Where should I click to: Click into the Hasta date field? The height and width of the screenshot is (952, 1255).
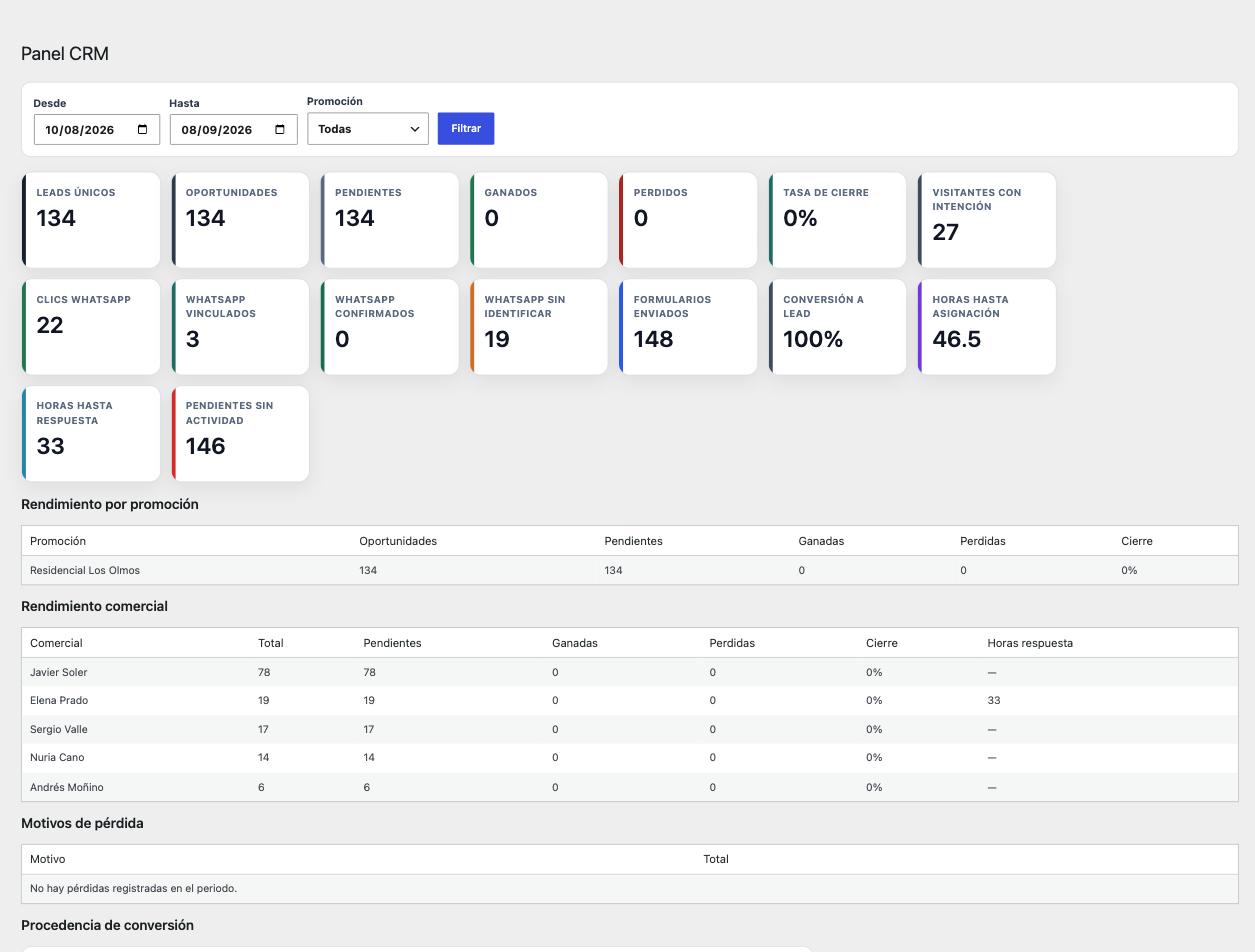pos(233,130)
